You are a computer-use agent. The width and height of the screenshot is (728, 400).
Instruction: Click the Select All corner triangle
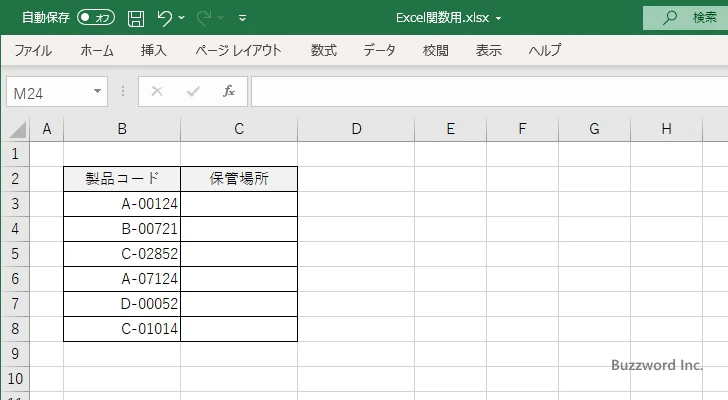pos(17,129)
